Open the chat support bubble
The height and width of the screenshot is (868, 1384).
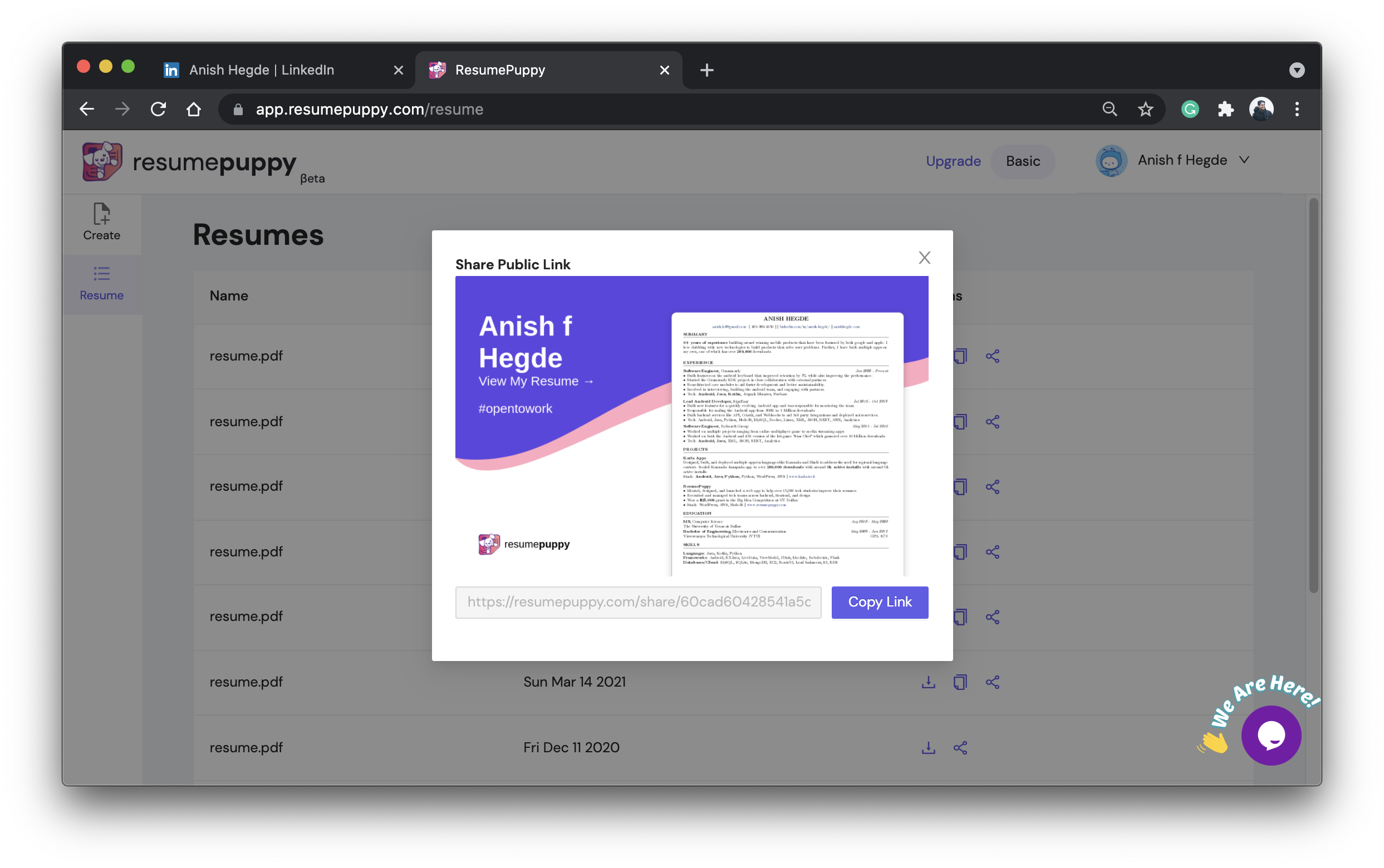tap(1270, 735)
